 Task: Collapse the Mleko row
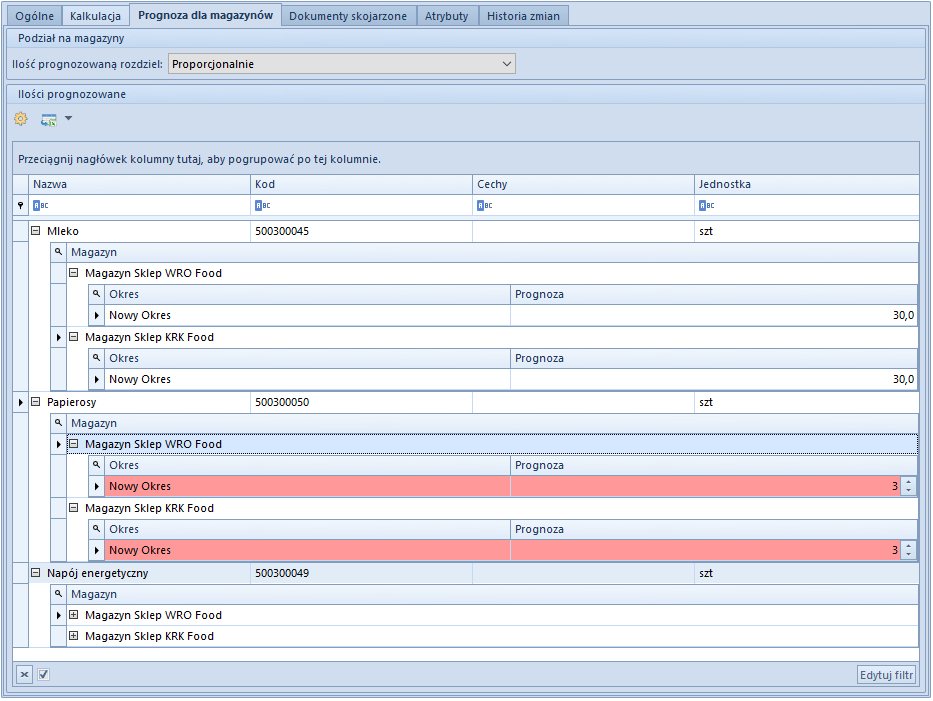tap(36, 231)
